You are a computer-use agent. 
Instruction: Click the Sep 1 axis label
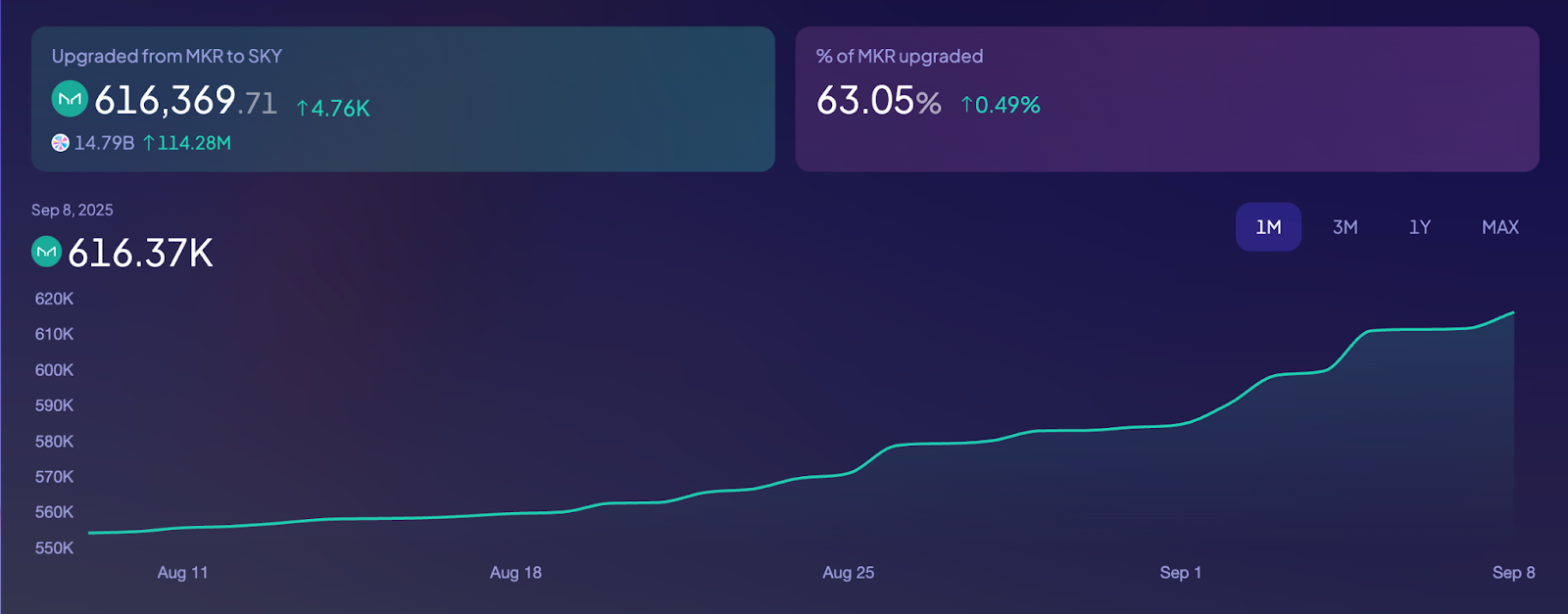tap(1180, 573)
